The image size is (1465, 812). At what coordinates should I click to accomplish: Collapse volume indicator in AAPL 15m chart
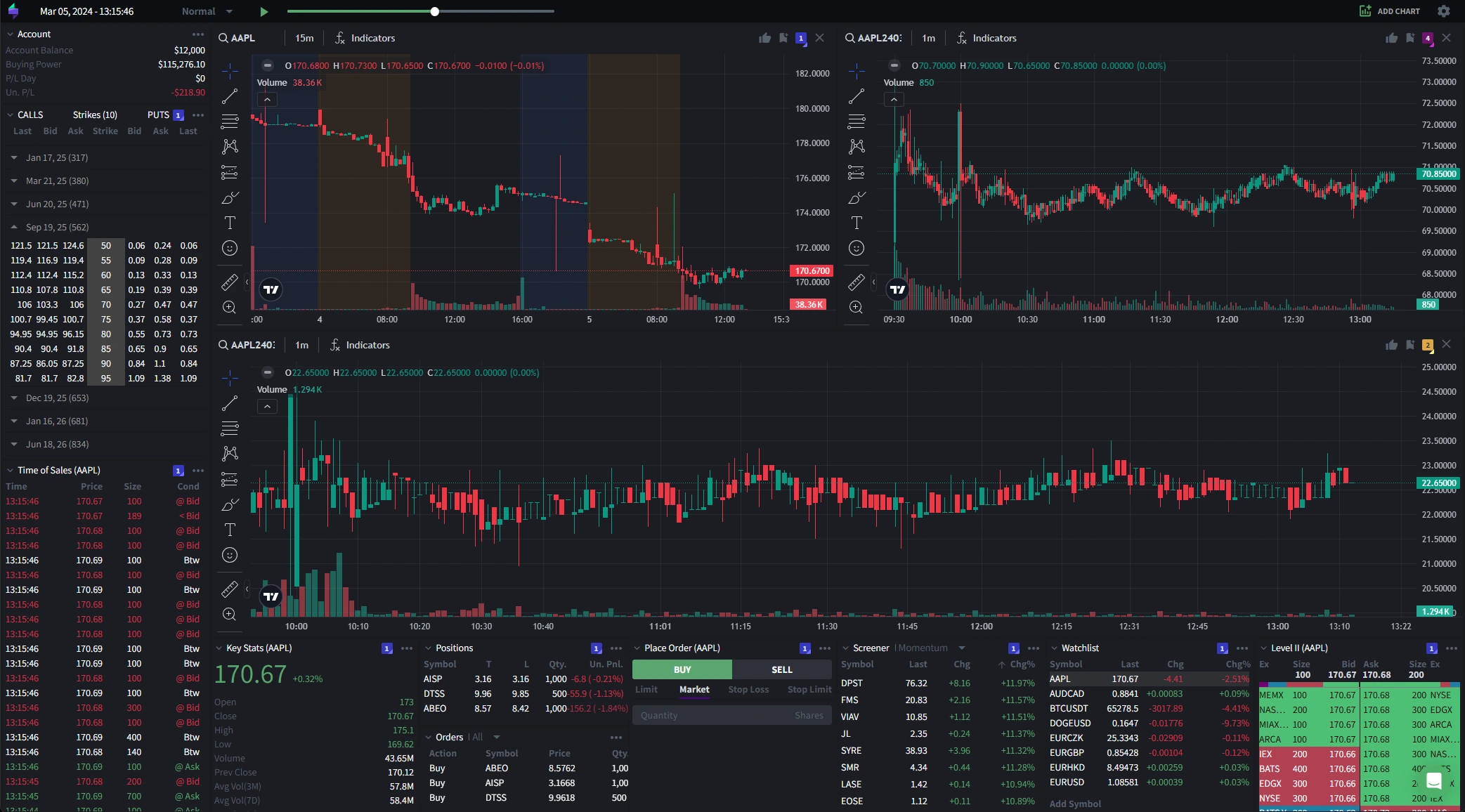[x=267, y=100]
